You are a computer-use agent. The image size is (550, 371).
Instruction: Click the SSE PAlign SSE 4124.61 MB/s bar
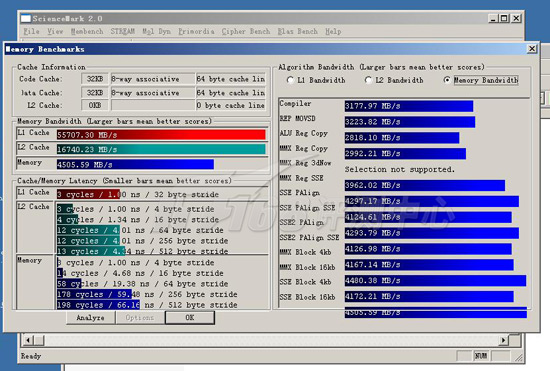click(428, 217)
